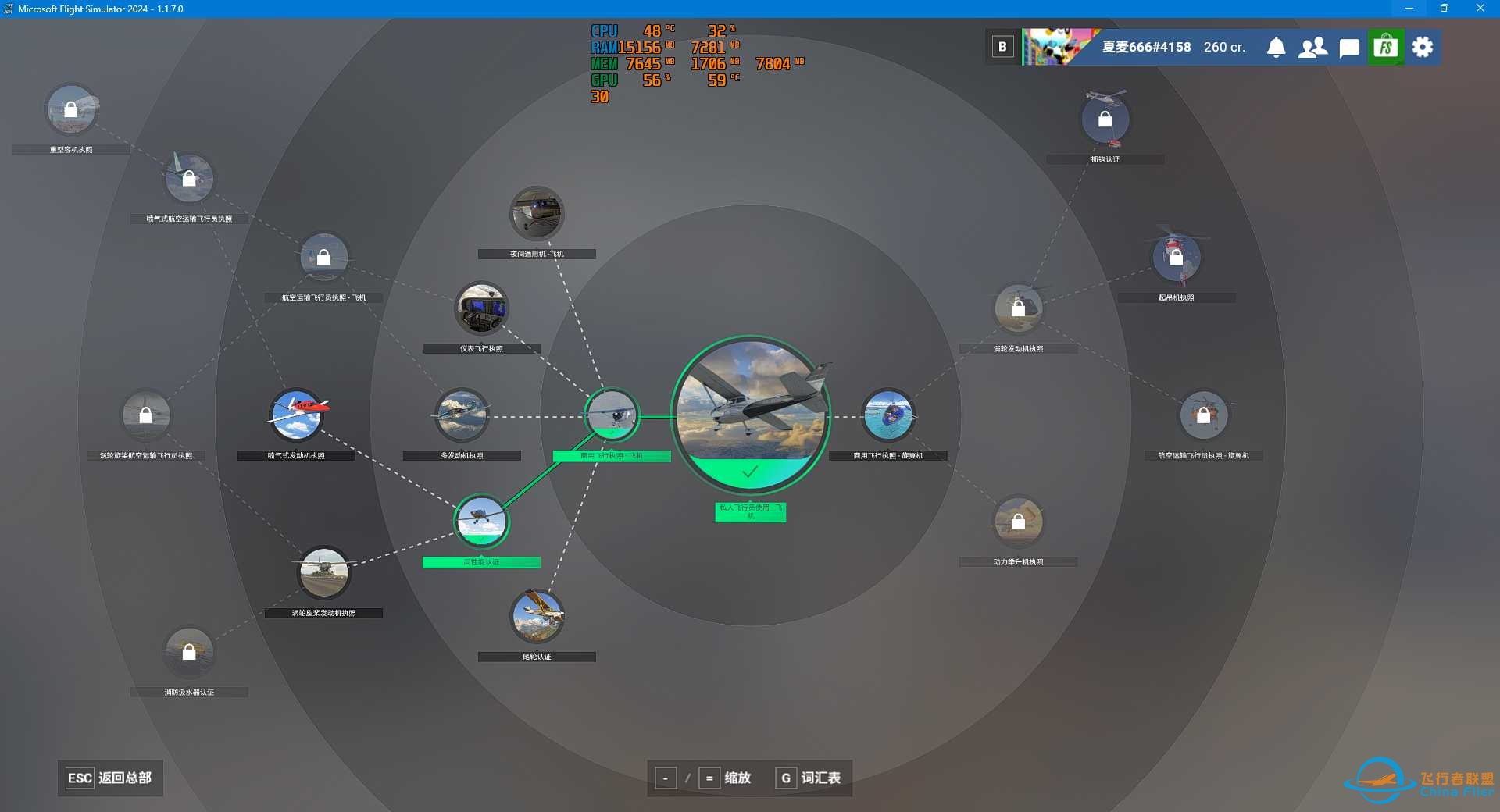The width and height of the screenshot is (1500, 812).
Task: Open the 夜间通用机 - 飞机 certification node
Action: point(537,213)
